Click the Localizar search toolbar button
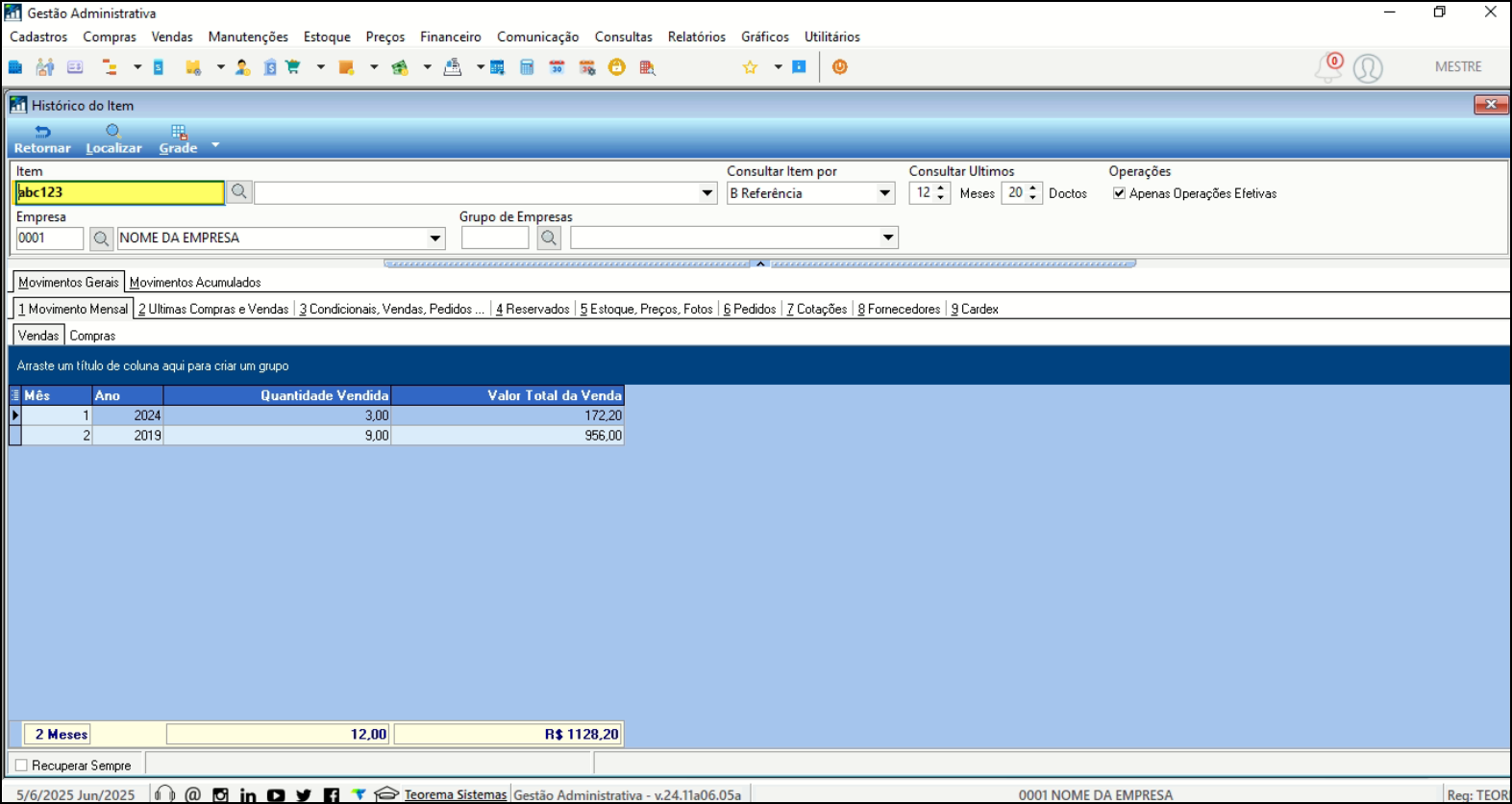The image size is (1512, 804). pos(113,139)
